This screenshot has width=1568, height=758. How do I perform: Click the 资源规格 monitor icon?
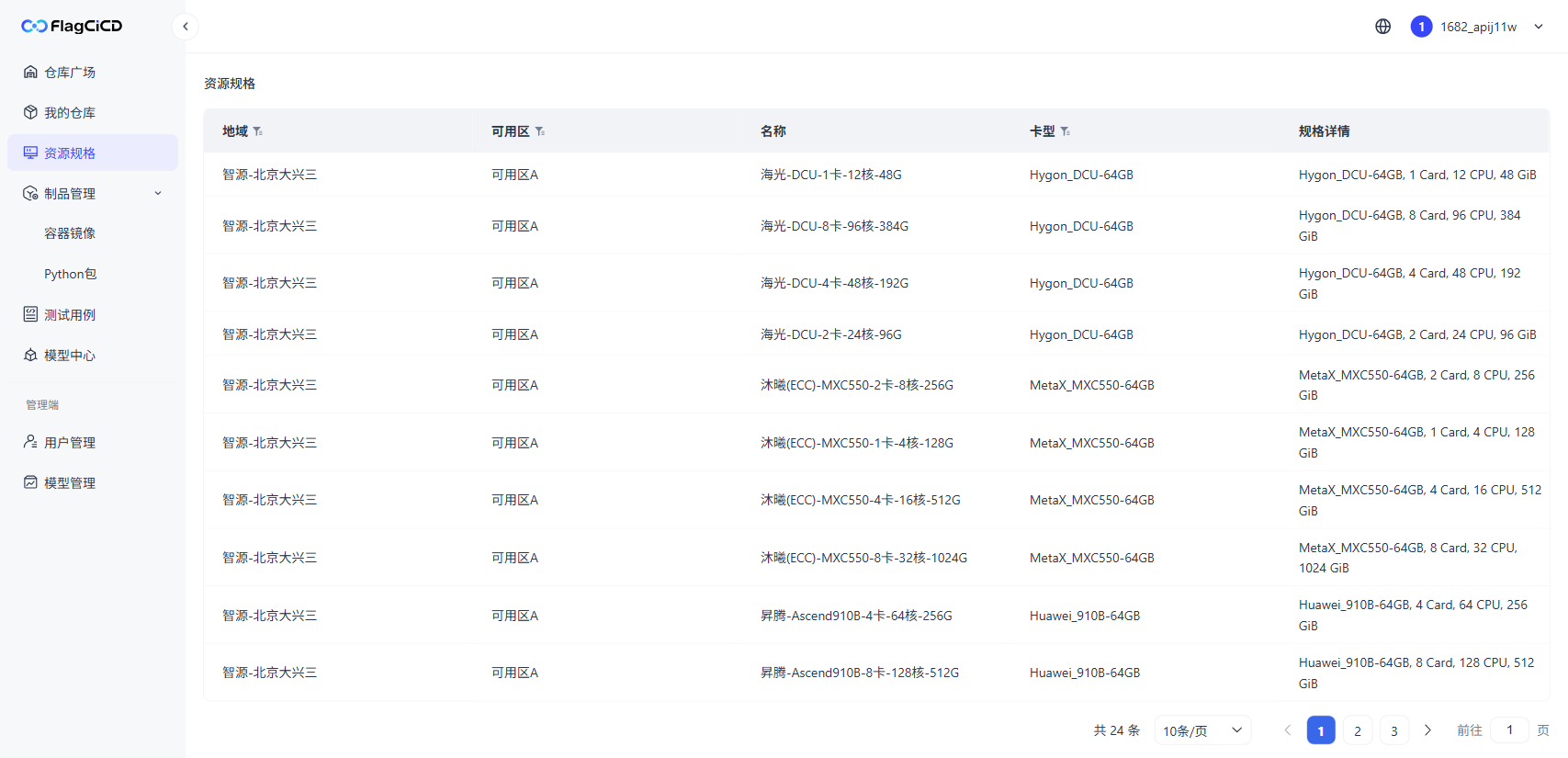coord(30,153)
